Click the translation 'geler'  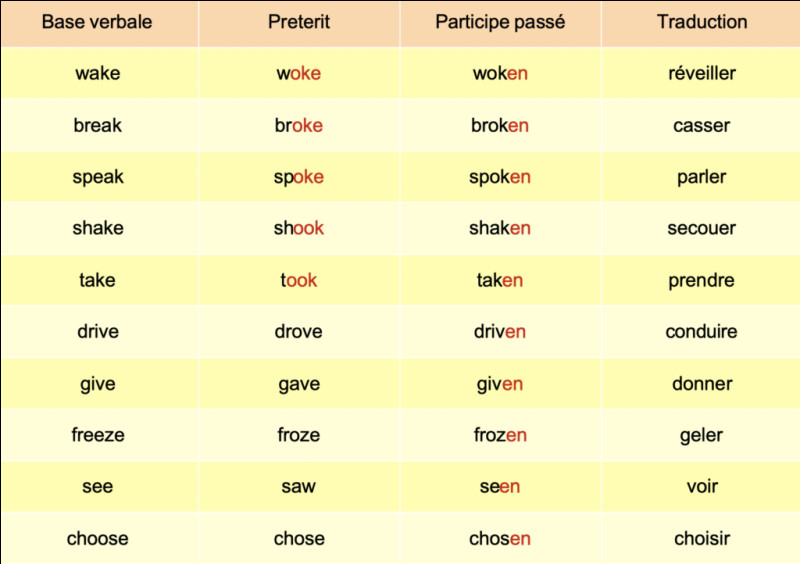click(x=702, y=435)
